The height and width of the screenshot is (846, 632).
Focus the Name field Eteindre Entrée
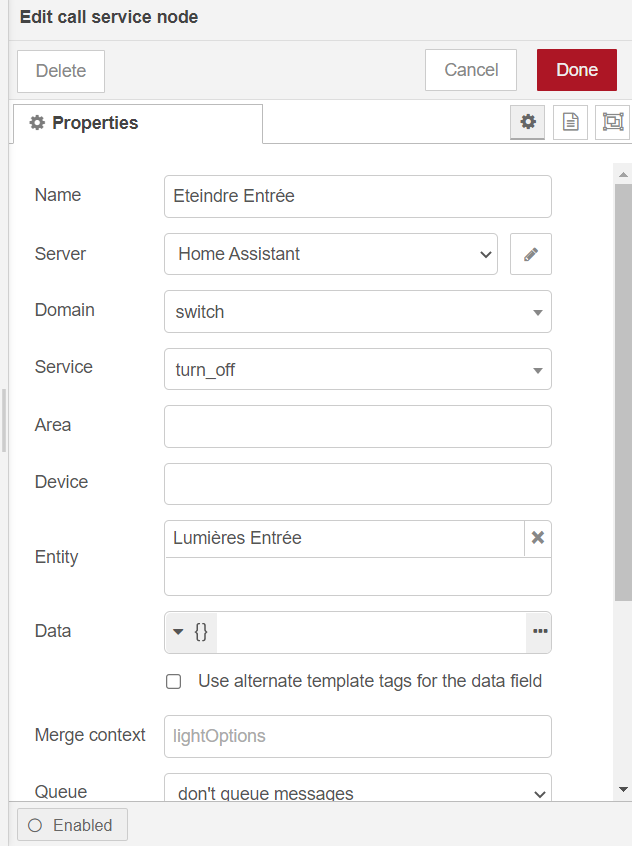(358, 196)
